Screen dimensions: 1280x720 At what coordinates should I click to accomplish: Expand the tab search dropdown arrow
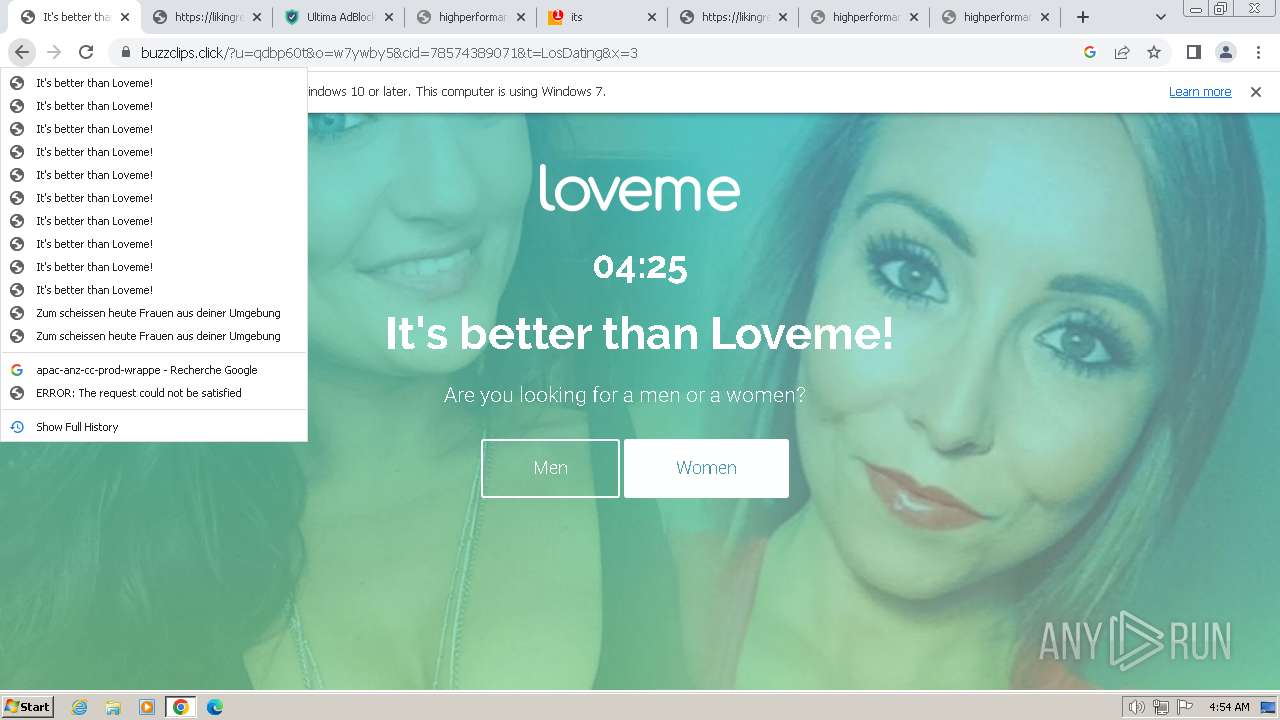coord(1160,17)
